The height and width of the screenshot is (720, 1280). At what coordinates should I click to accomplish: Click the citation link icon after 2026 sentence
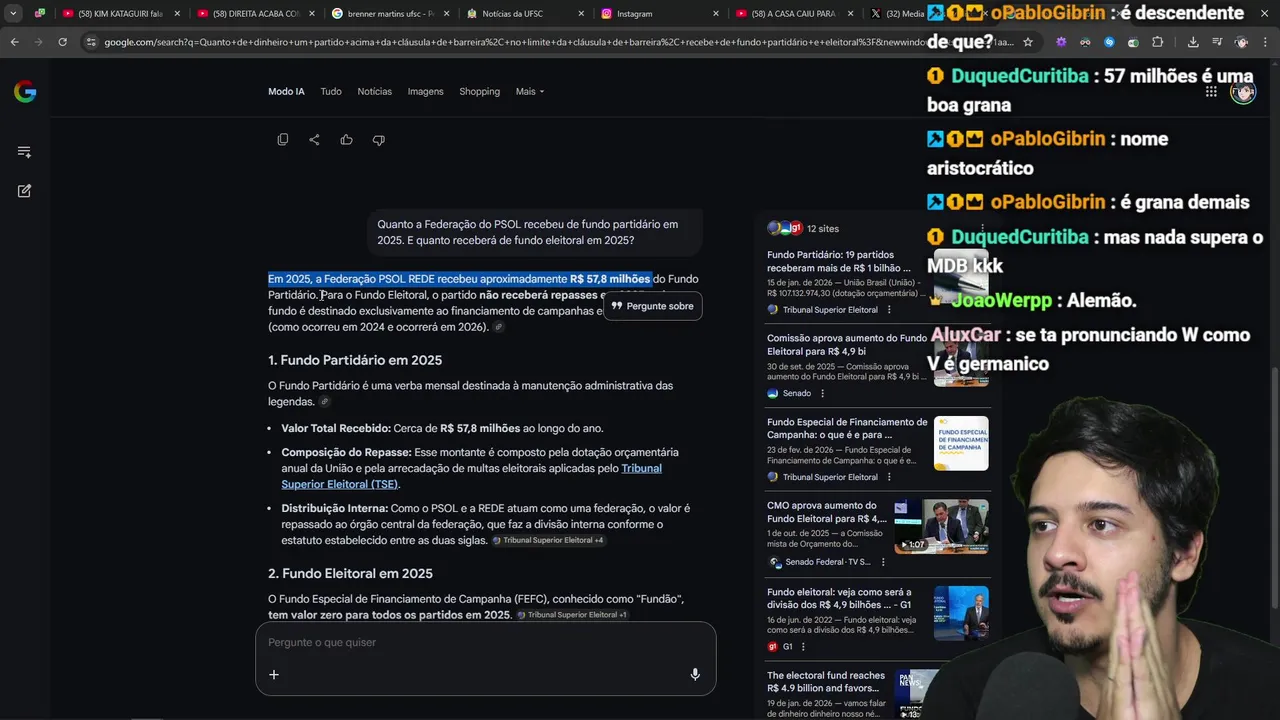498,327
